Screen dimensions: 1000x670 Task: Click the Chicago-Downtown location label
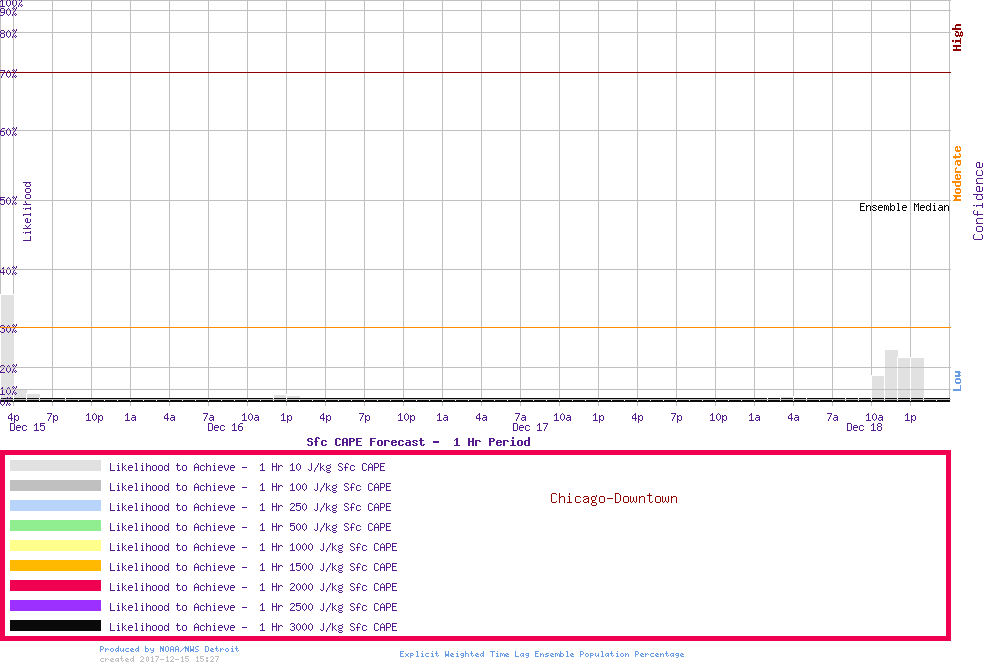(613, 498)
